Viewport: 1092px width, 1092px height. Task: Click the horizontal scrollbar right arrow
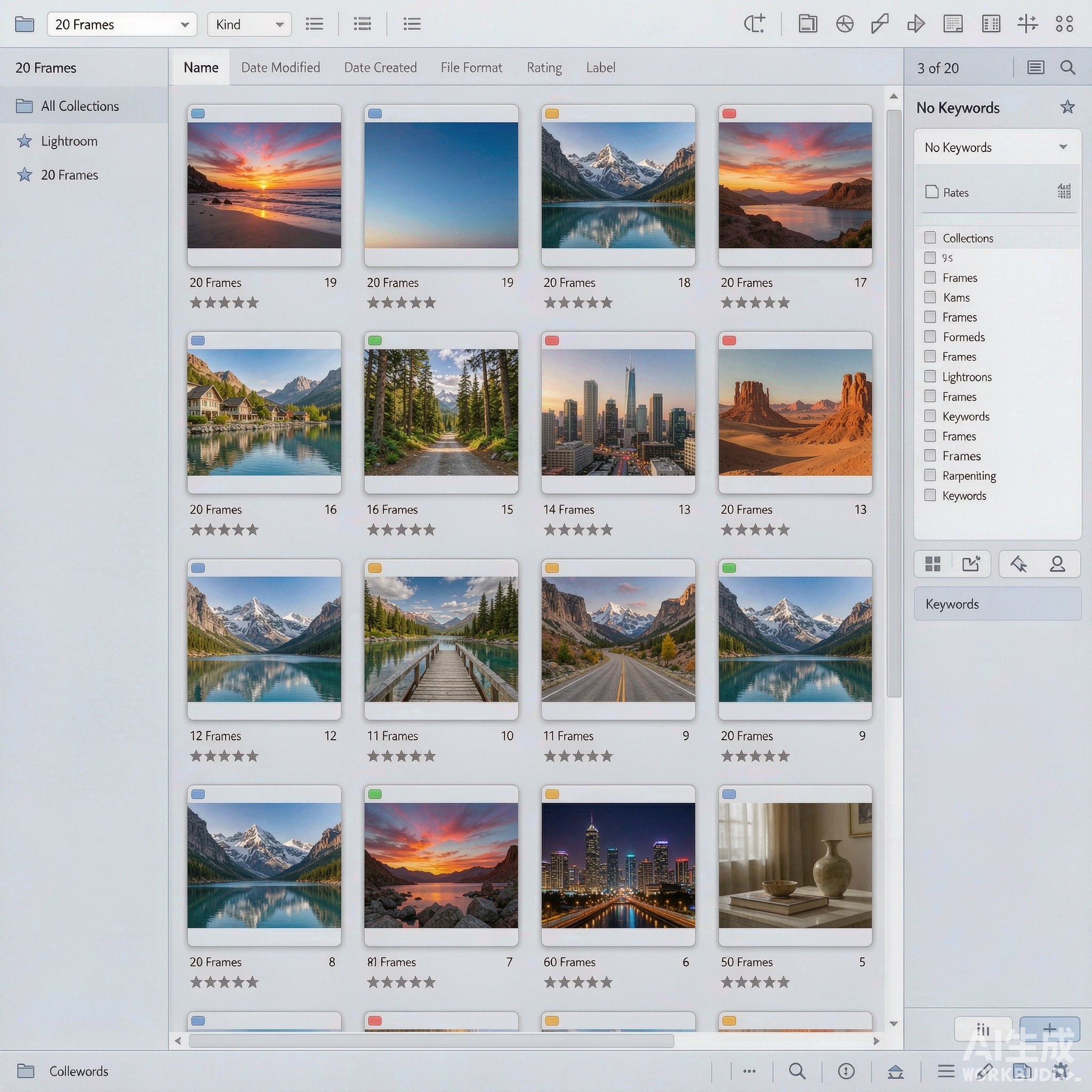coord(877,1041)
